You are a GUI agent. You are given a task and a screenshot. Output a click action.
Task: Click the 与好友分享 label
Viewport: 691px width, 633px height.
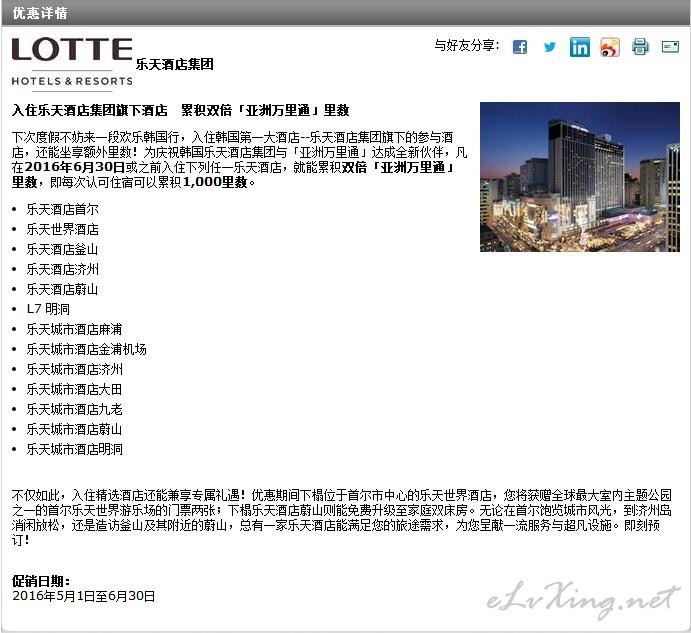pyautogui.click(x=467, y=45)
